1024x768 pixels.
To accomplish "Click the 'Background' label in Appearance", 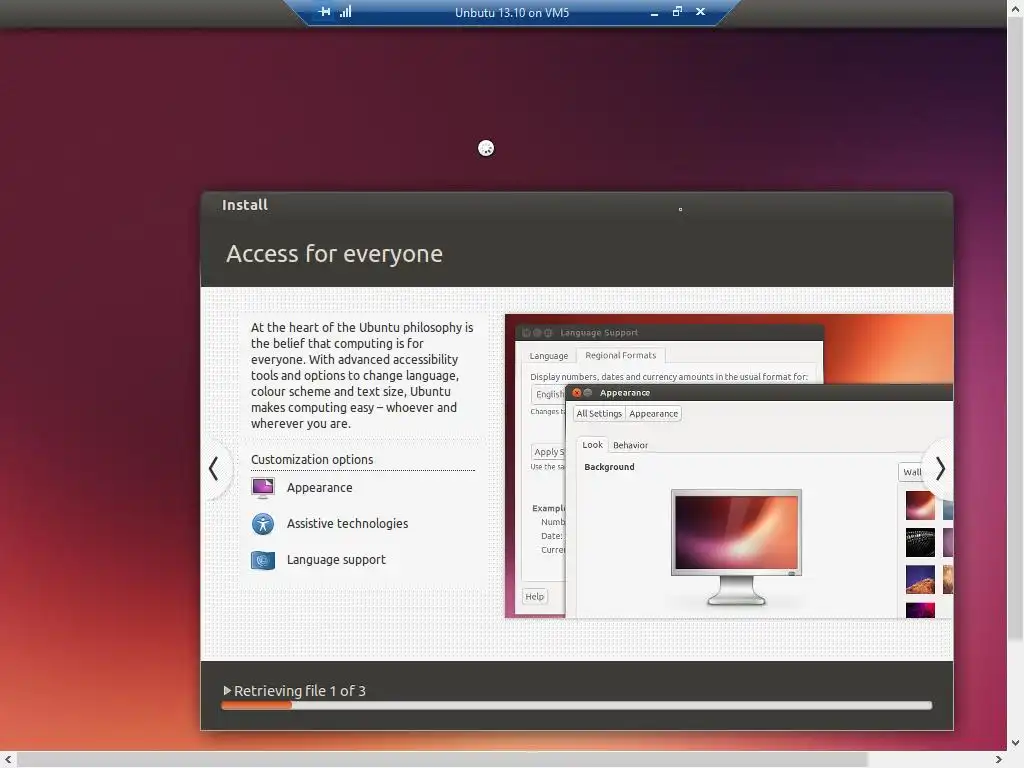I will (609, 467).
